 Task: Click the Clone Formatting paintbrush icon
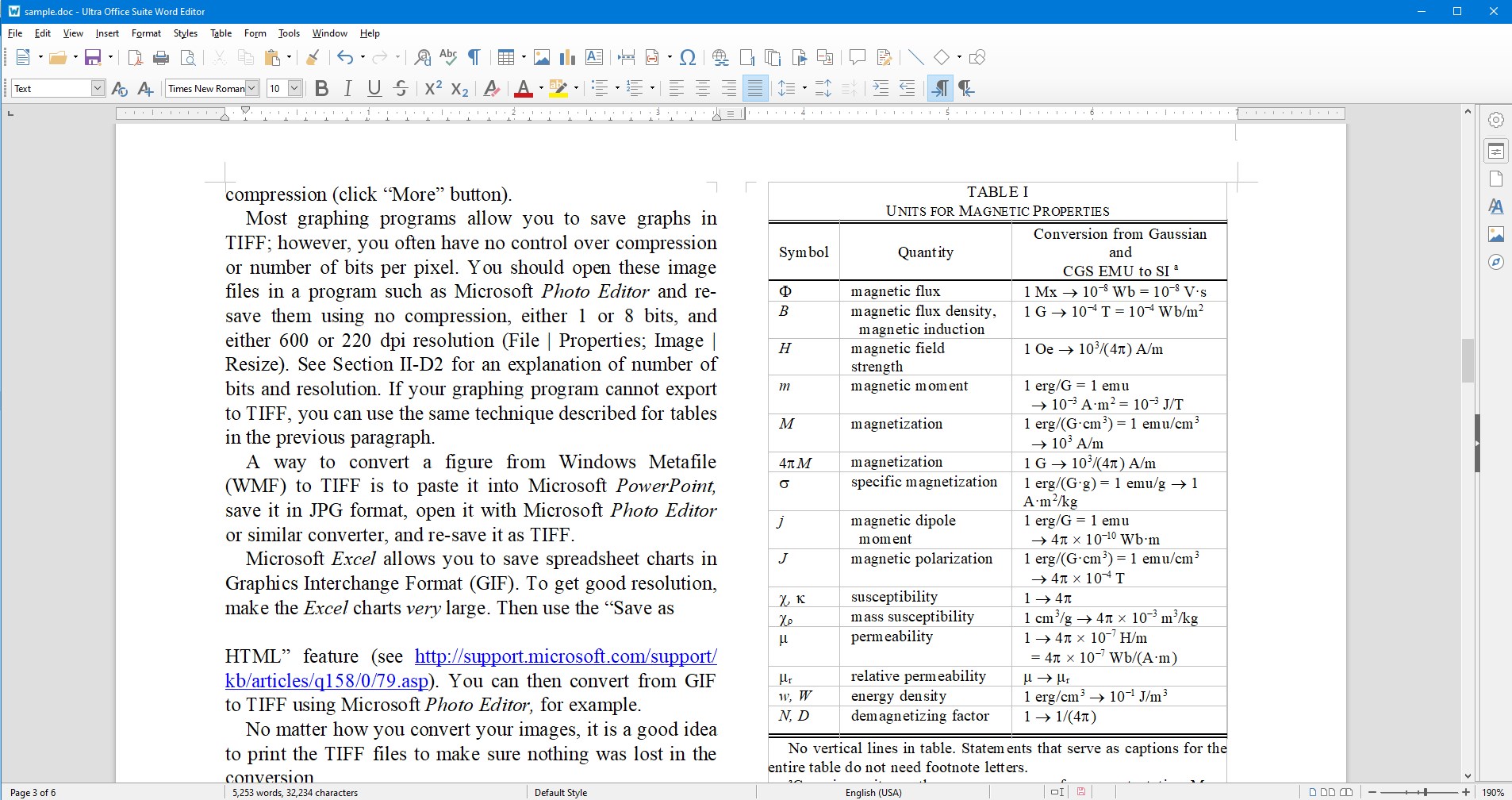pos(313,57)
